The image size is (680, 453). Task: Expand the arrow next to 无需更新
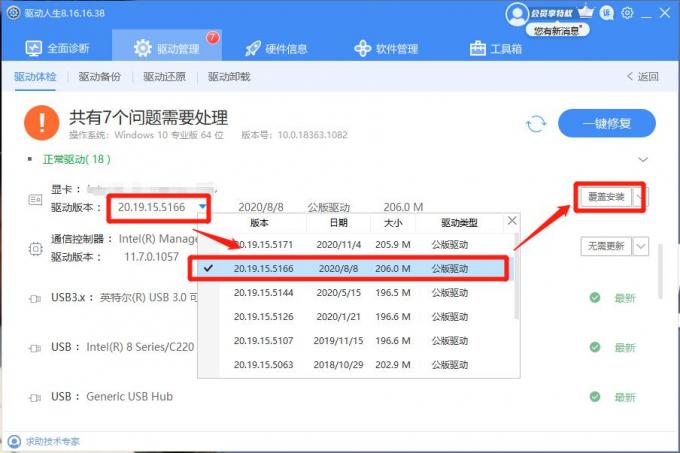pos(641,246)
